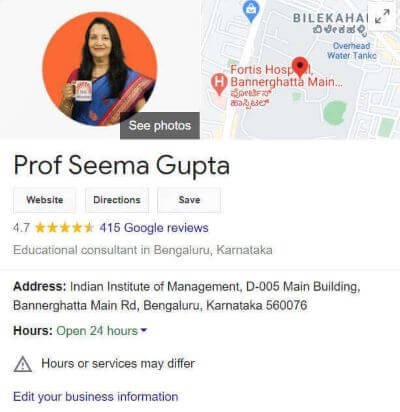Get Directions to this location
Image resolution: width=400 pixels, height=412 pixels.
tap(117, 200)
